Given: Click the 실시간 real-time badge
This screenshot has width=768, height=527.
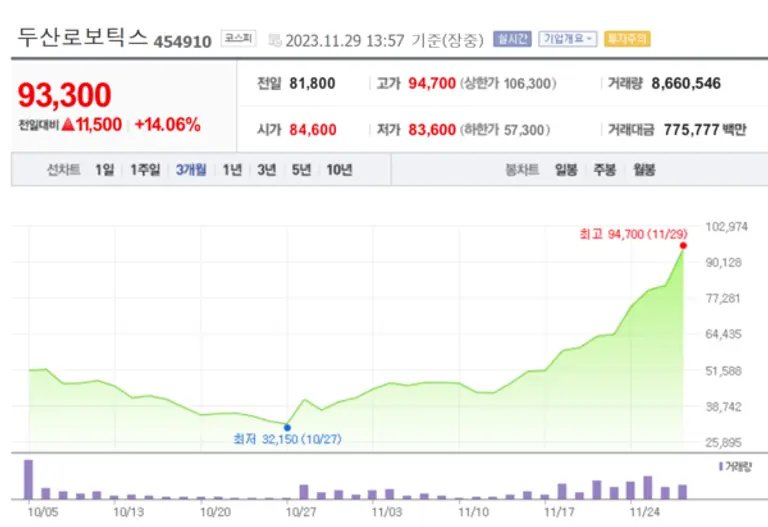Looking at the screenshot, I should [x=512, y=39].
